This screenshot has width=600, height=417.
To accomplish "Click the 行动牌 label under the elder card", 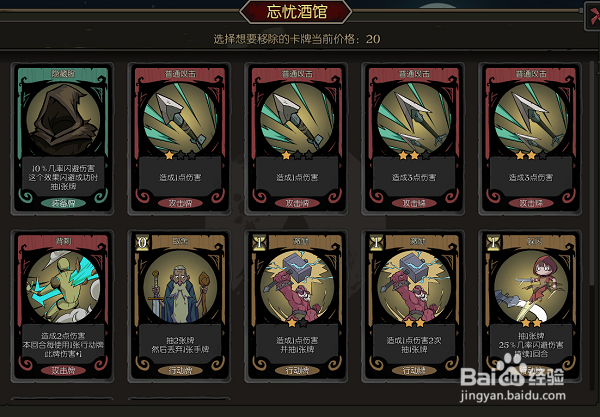I will pos(180,370).
